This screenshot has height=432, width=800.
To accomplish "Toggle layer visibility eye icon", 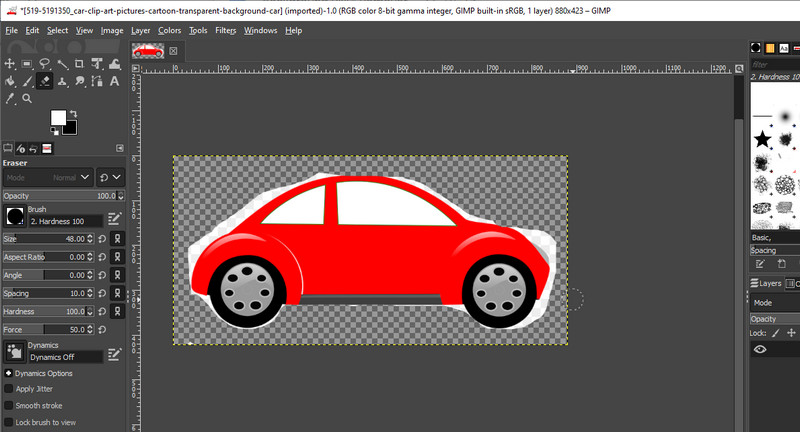I will pos(760,349).
